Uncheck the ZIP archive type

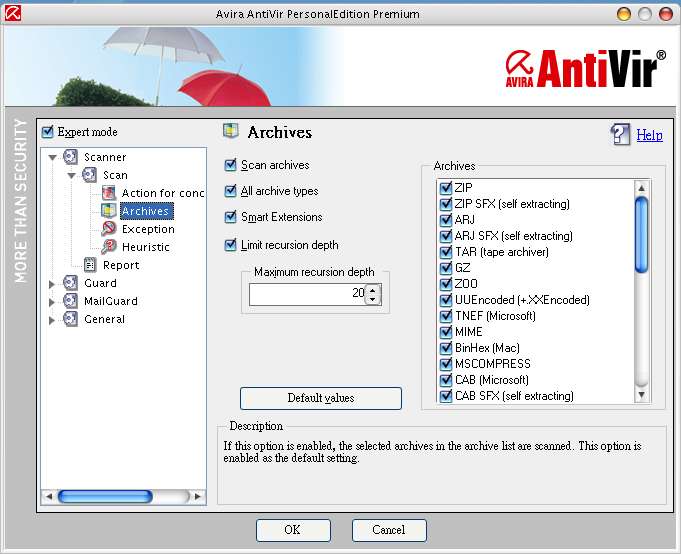[x=446, y=188]
